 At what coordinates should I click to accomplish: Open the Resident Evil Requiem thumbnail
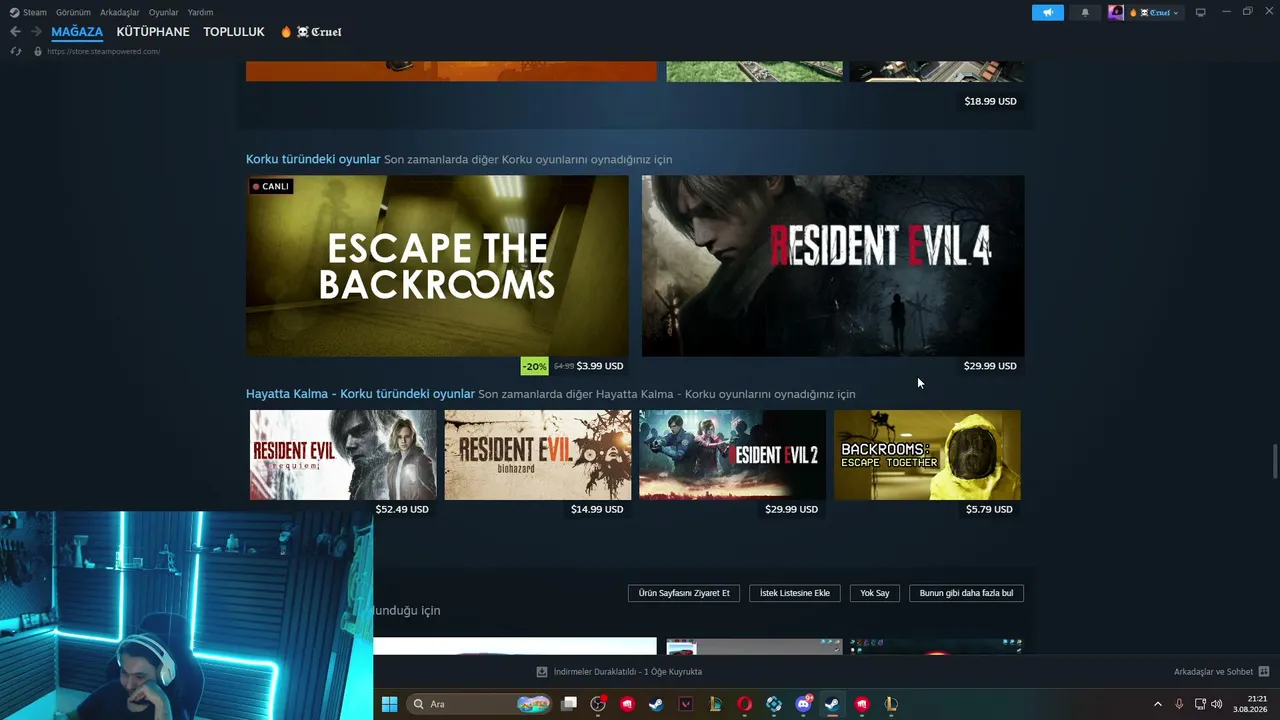pos(343,455)
